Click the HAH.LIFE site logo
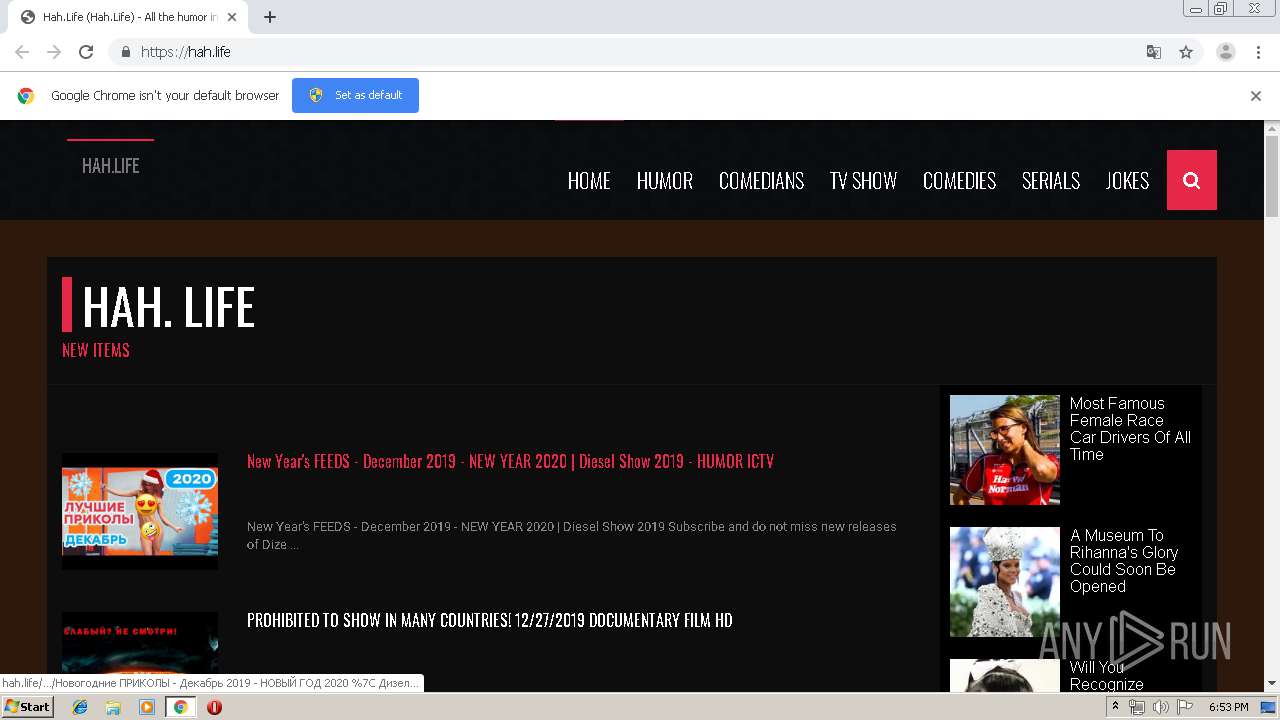 [x=110, y=166]
